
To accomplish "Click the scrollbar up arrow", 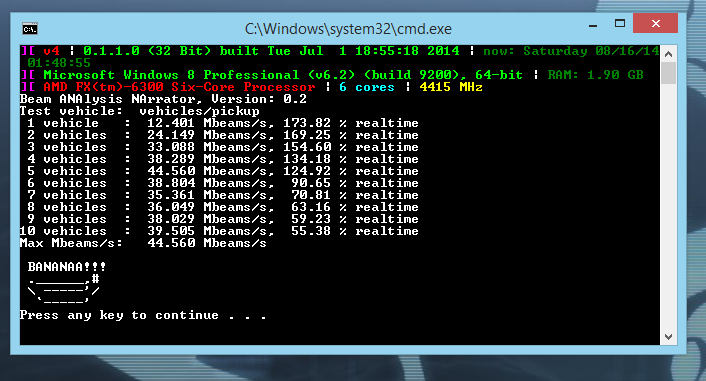I will point(668,54).
